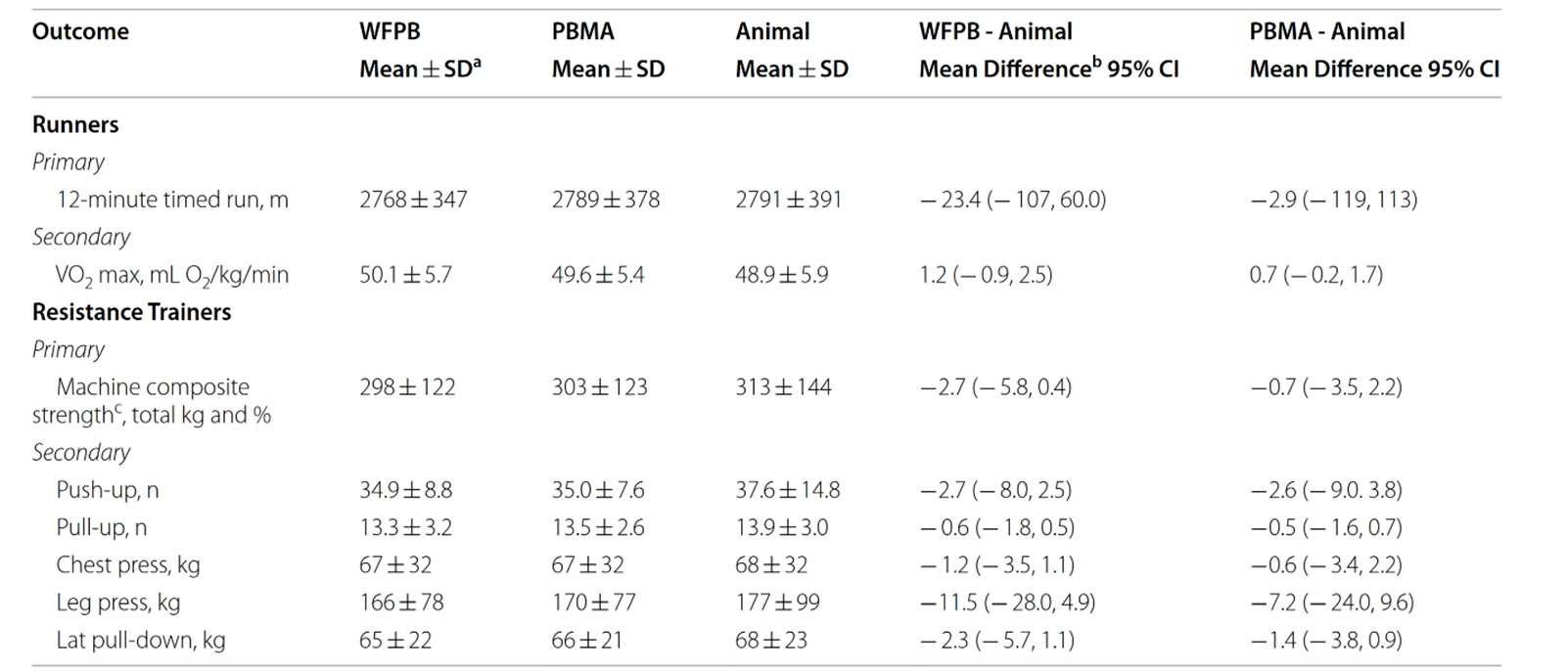Click the Lat pull-down row label
Screen dimensions: 1568x672
coord(140,640)
